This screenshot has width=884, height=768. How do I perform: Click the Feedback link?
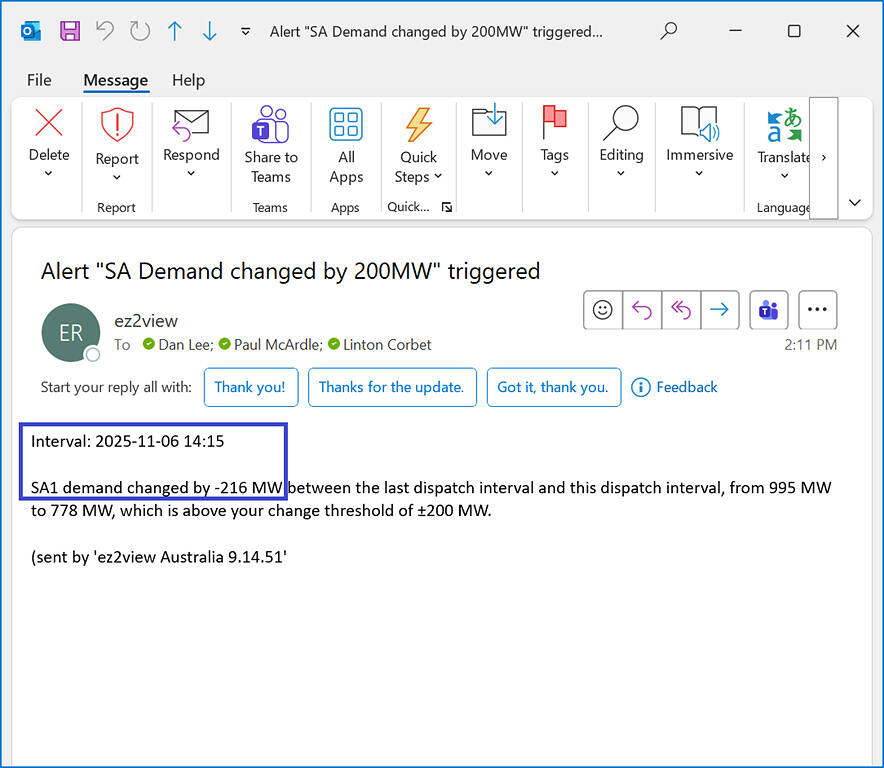(675, 387)
